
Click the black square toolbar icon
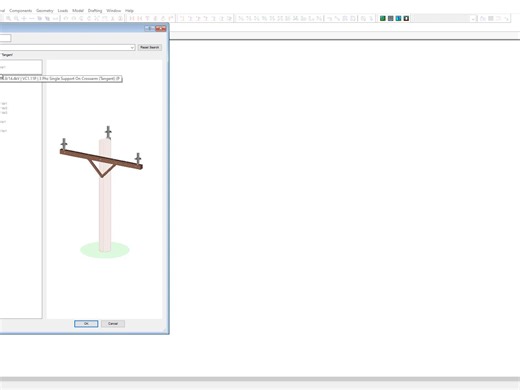click(x=406, y=18)
